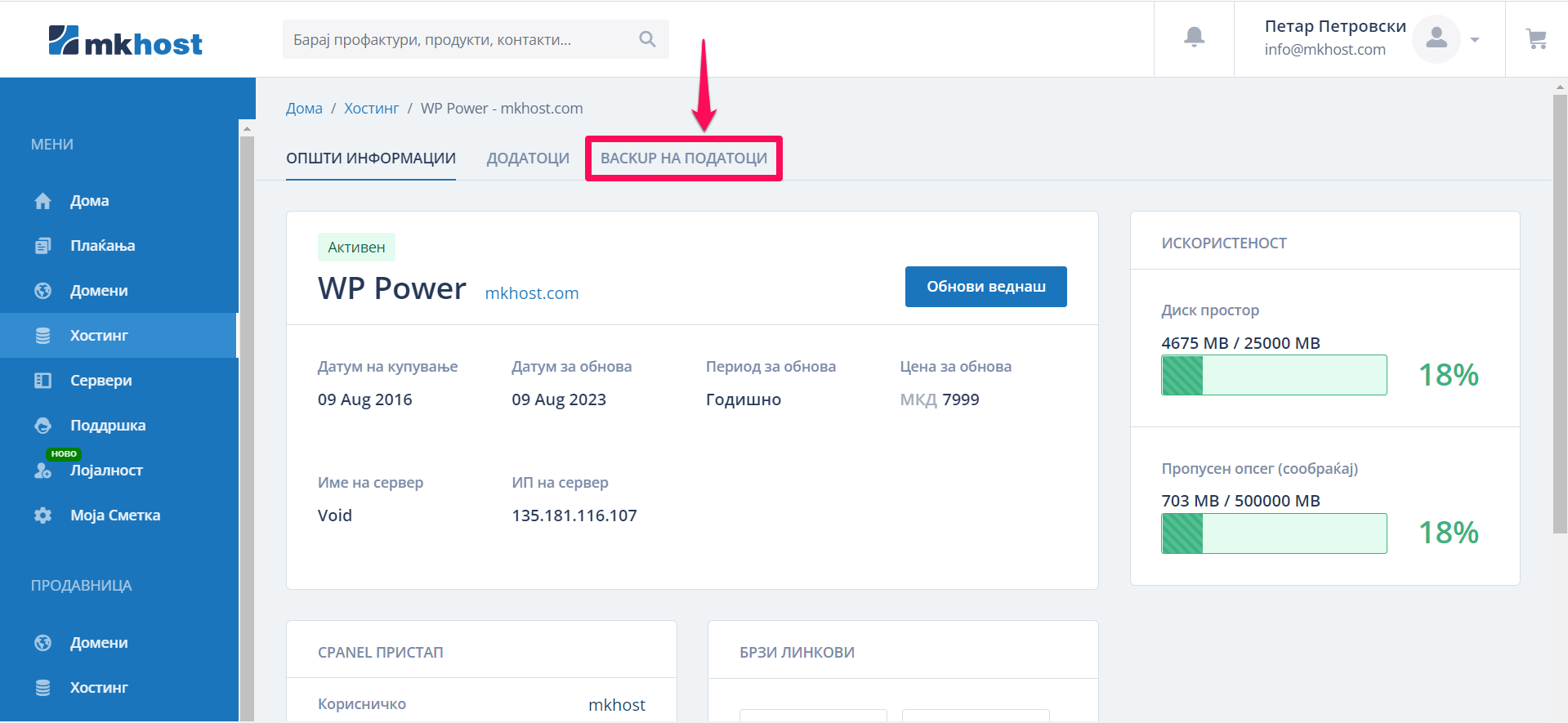Open the shopping cart icon
Viewport: 1568px width, 723px height.
1536,38
